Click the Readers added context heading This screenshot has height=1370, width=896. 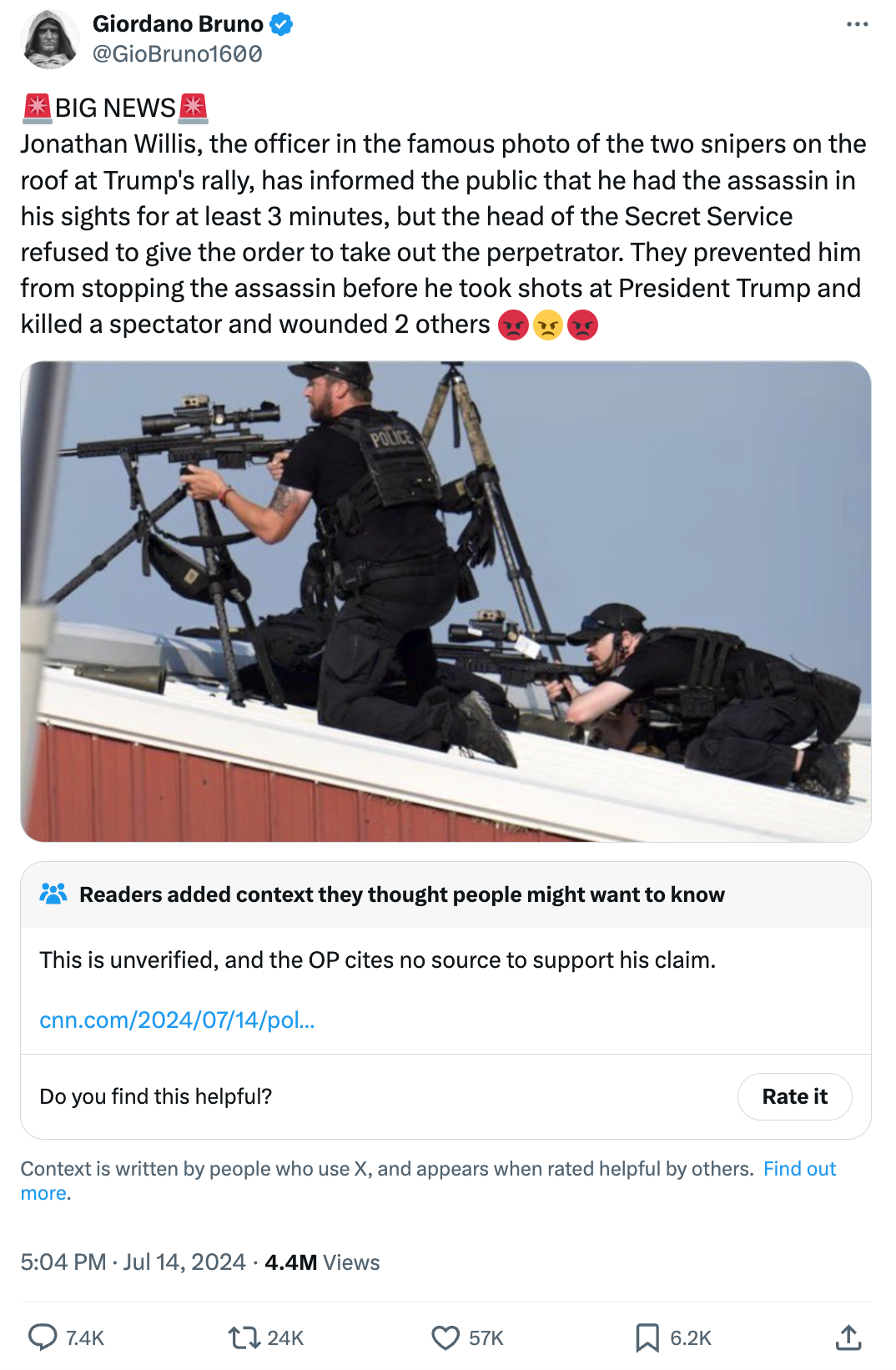click(x=402, y=894)
